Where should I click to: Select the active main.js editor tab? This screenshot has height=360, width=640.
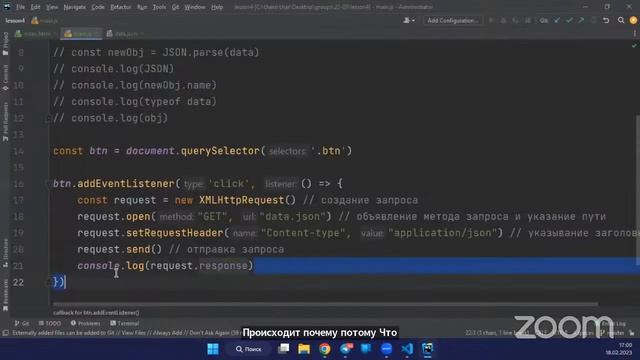[81, 34]
